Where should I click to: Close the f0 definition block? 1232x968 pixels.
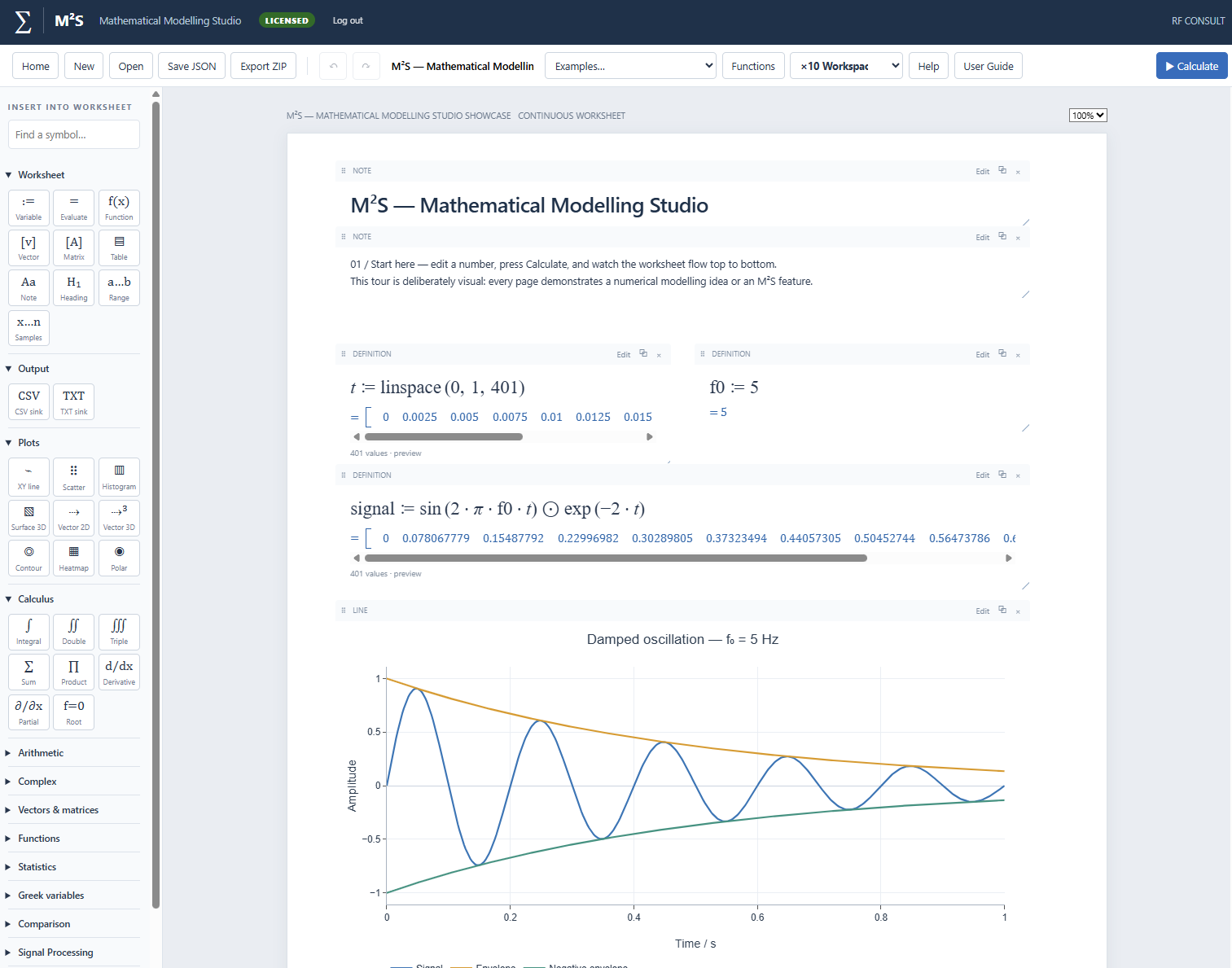click(1018, 355)
